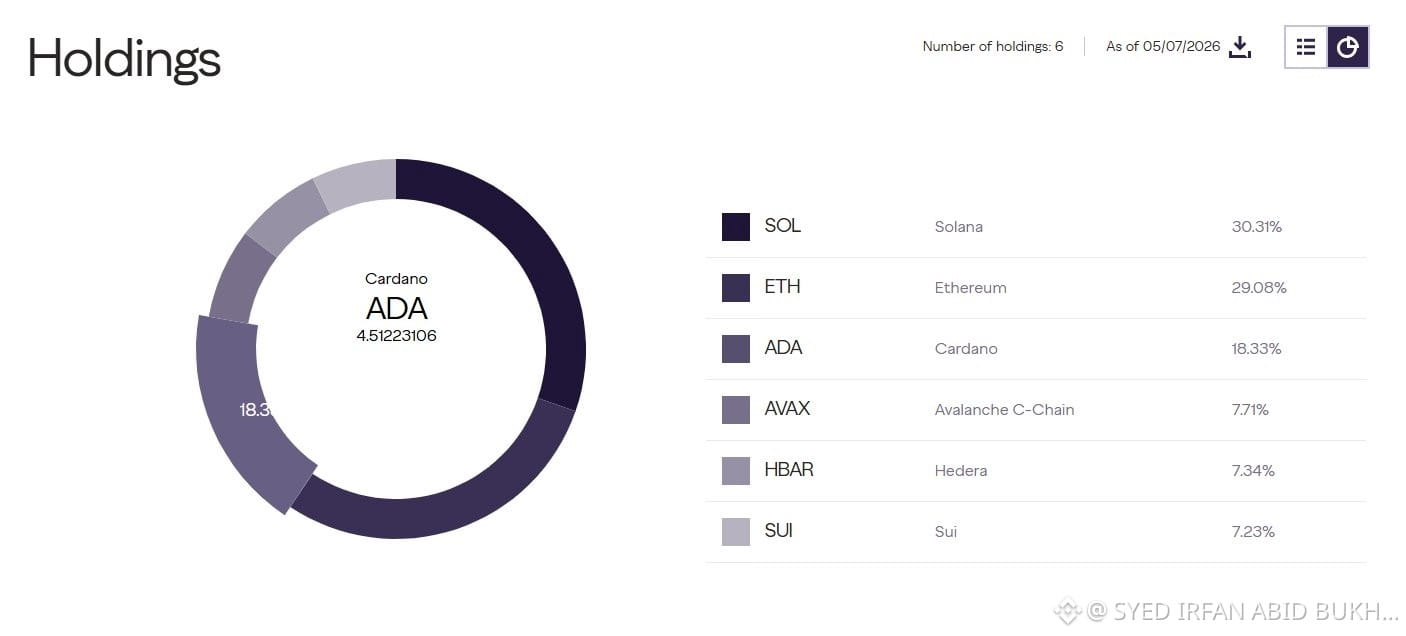Switch to list view of holdings

(1306, 47)
